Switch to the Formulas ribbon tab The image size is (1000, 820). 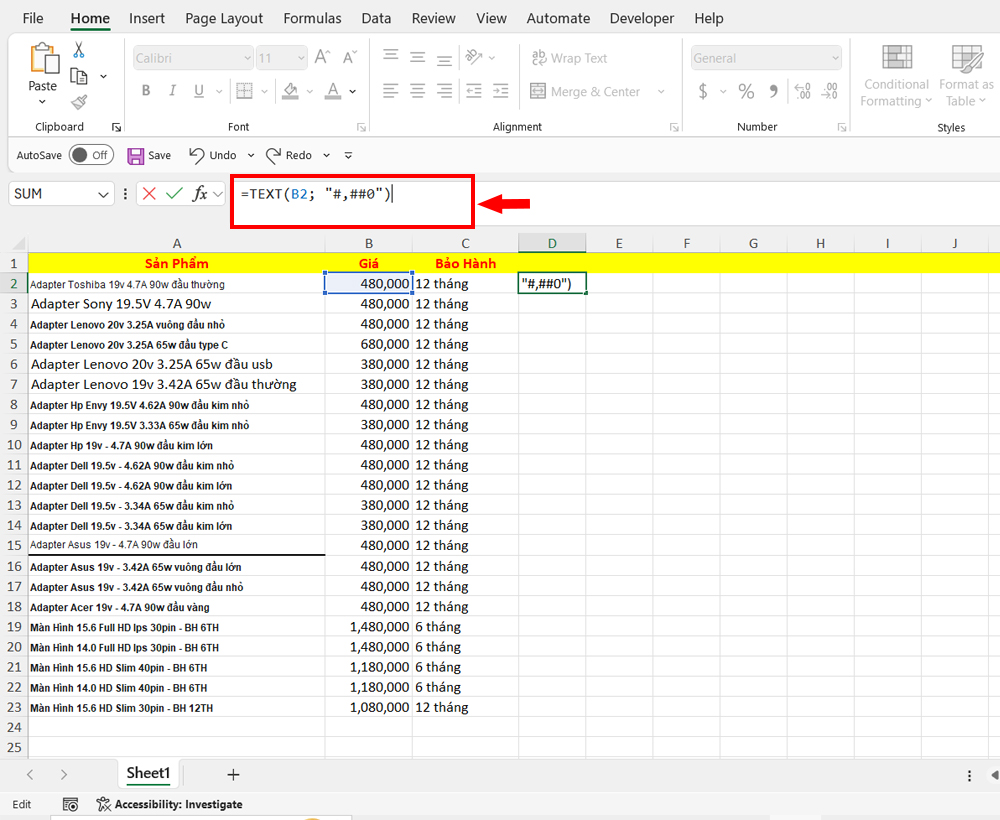click(x=312, y=18)
